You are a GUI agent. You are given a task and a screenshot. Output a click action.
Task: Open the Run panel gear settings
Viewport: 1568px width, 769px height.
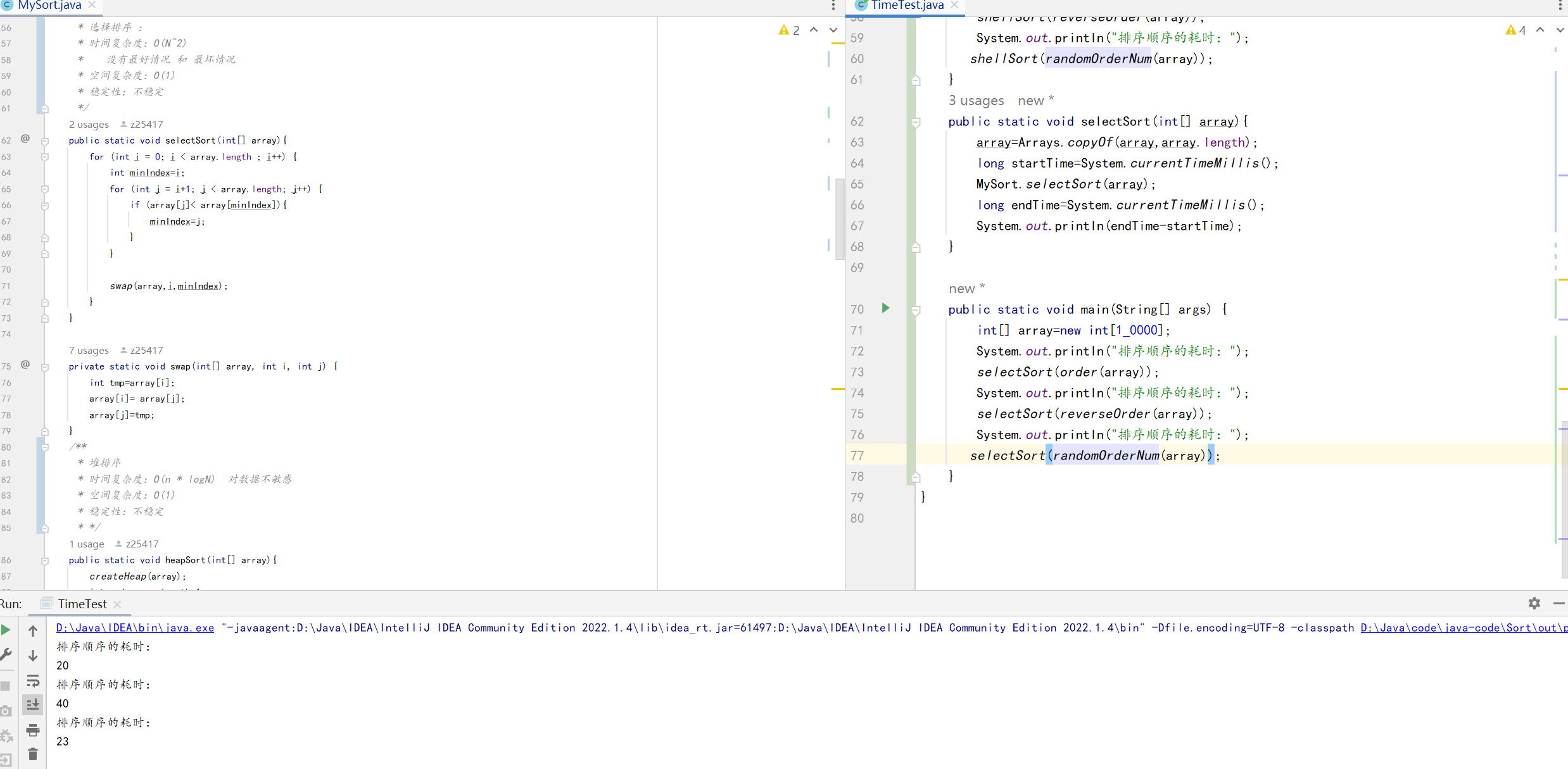pos(1534,603)
